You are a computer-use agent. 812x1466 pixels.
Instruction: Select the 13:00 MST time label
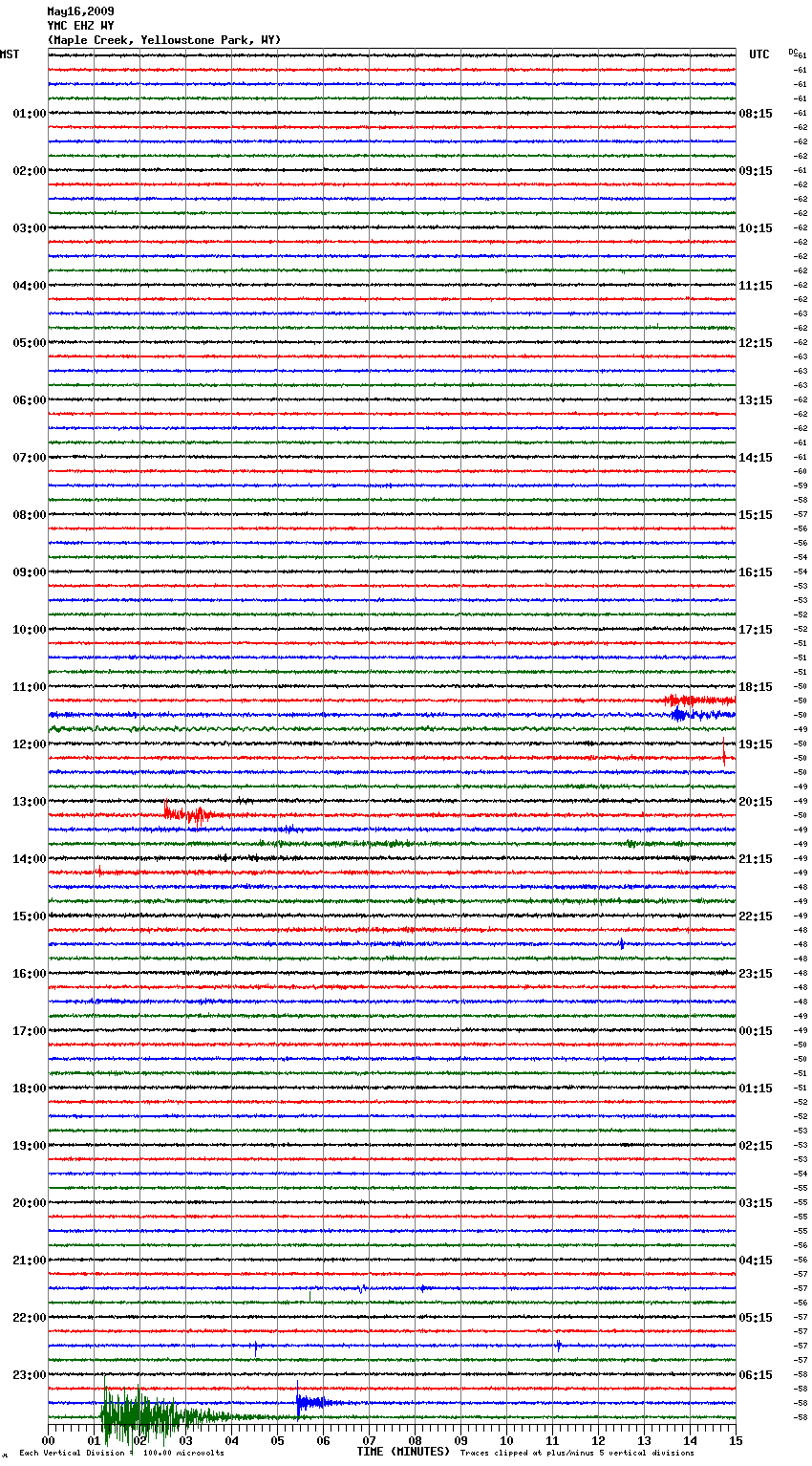(x=30, y=802)
